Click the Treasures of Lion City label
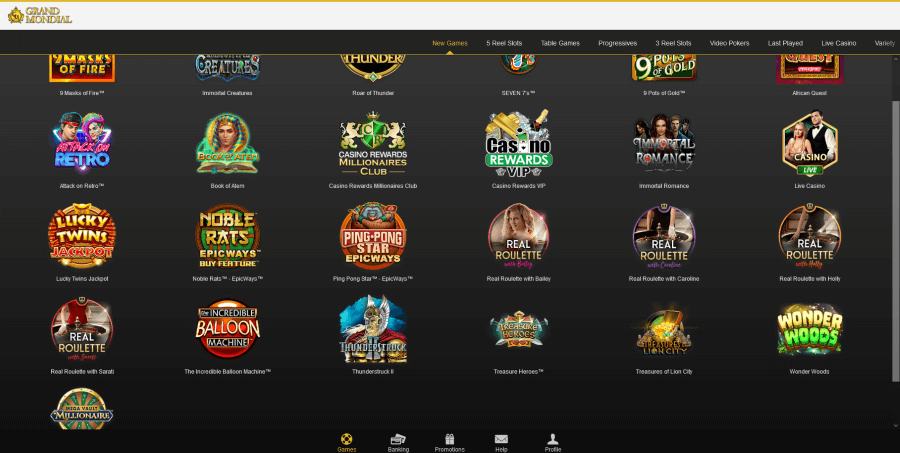The width and height of the screenshot is (900, 453). click(664, 371)
